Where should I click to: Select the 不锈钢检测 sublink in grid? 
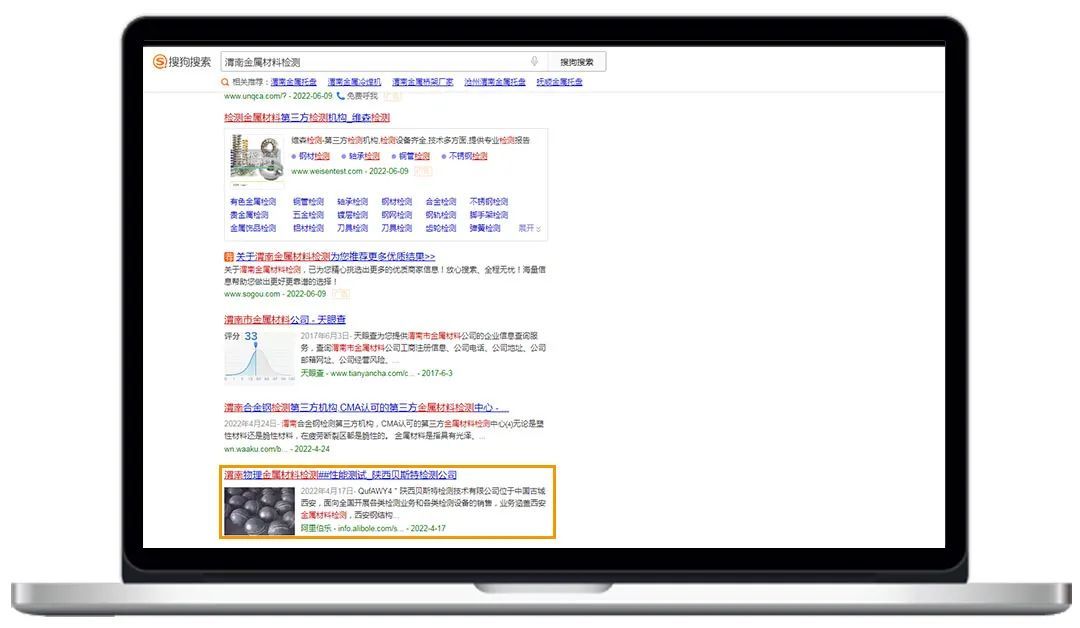coord(489,202)
